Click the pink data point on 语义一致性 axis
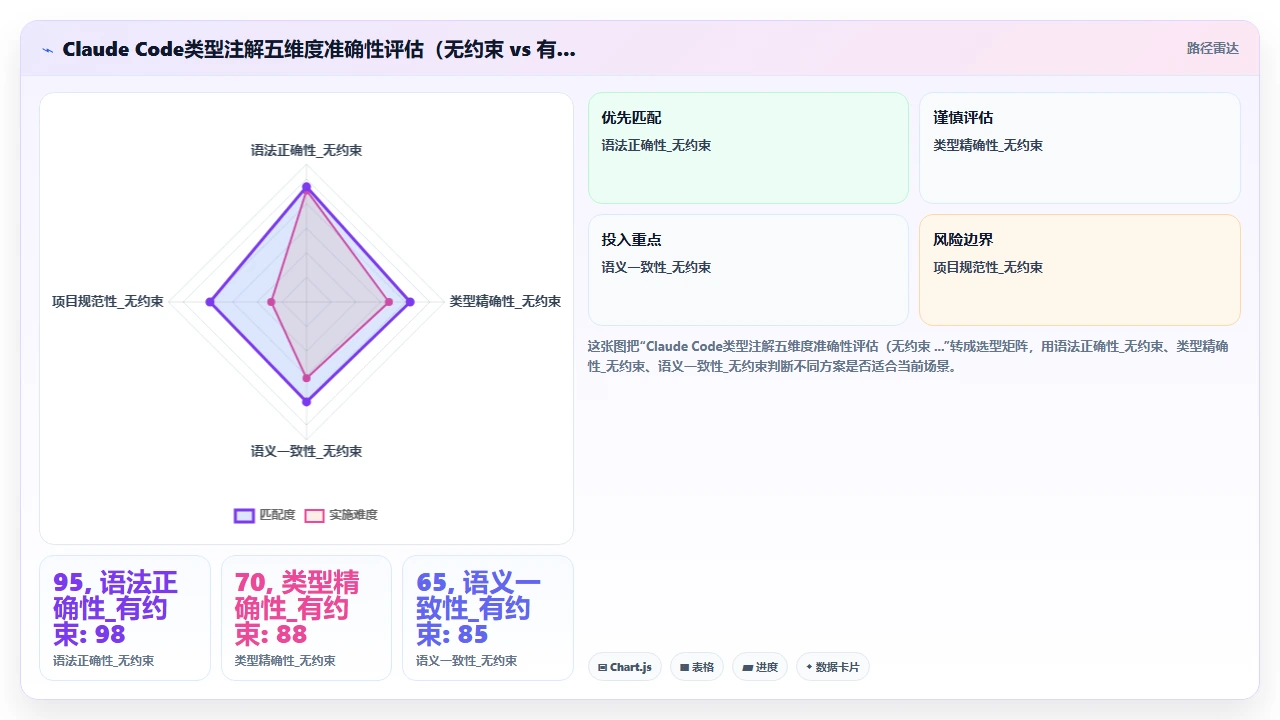Image resolution: width=1280 pixels, height=720 pixels. coord(306,378)
